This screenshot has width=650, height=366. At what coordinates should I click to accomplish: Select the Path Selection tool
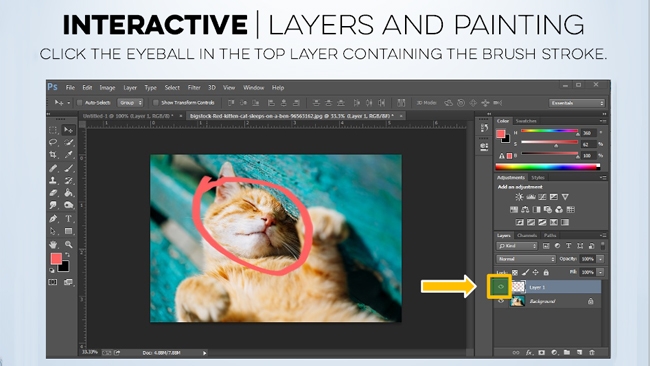pos(53,231)
